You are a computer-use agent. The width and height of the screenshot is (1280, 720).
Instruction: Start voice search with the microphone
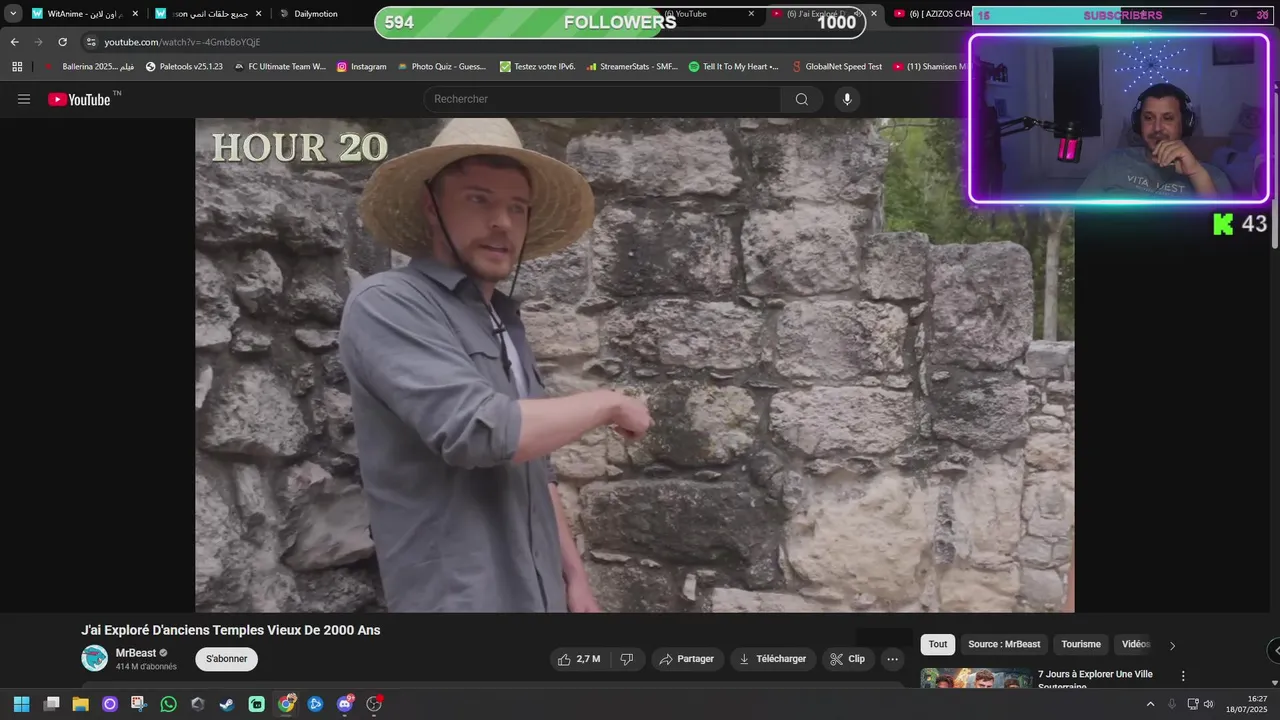pyautogui.click(x=847, y=99)
